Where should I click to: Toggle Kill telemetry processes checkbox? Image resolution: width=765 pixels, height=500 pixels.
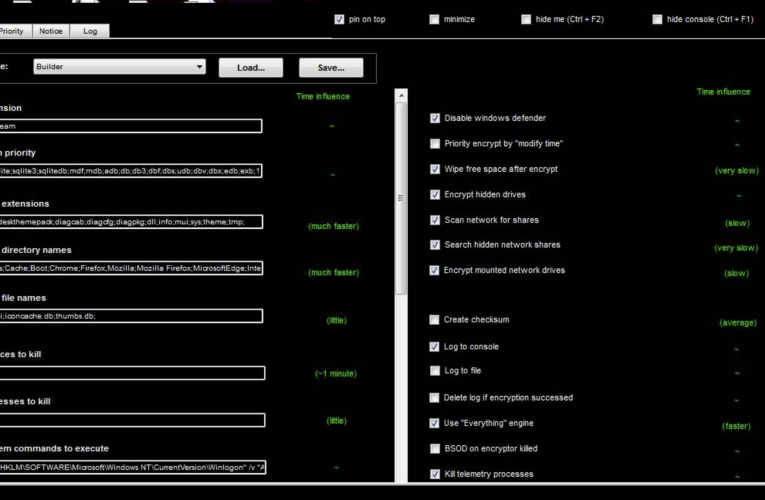pyautogui.click(x=435, y=474)
